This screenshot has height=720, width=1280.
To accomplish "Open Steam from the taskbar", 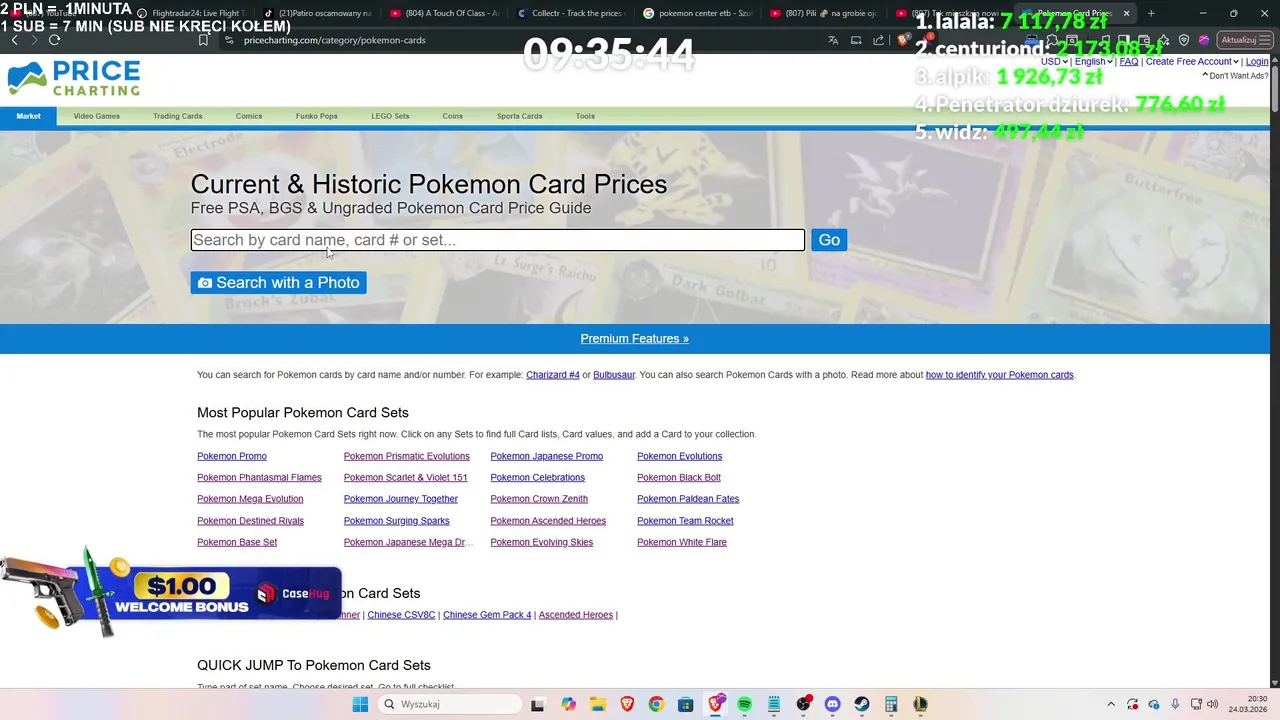I will [862, 704].
